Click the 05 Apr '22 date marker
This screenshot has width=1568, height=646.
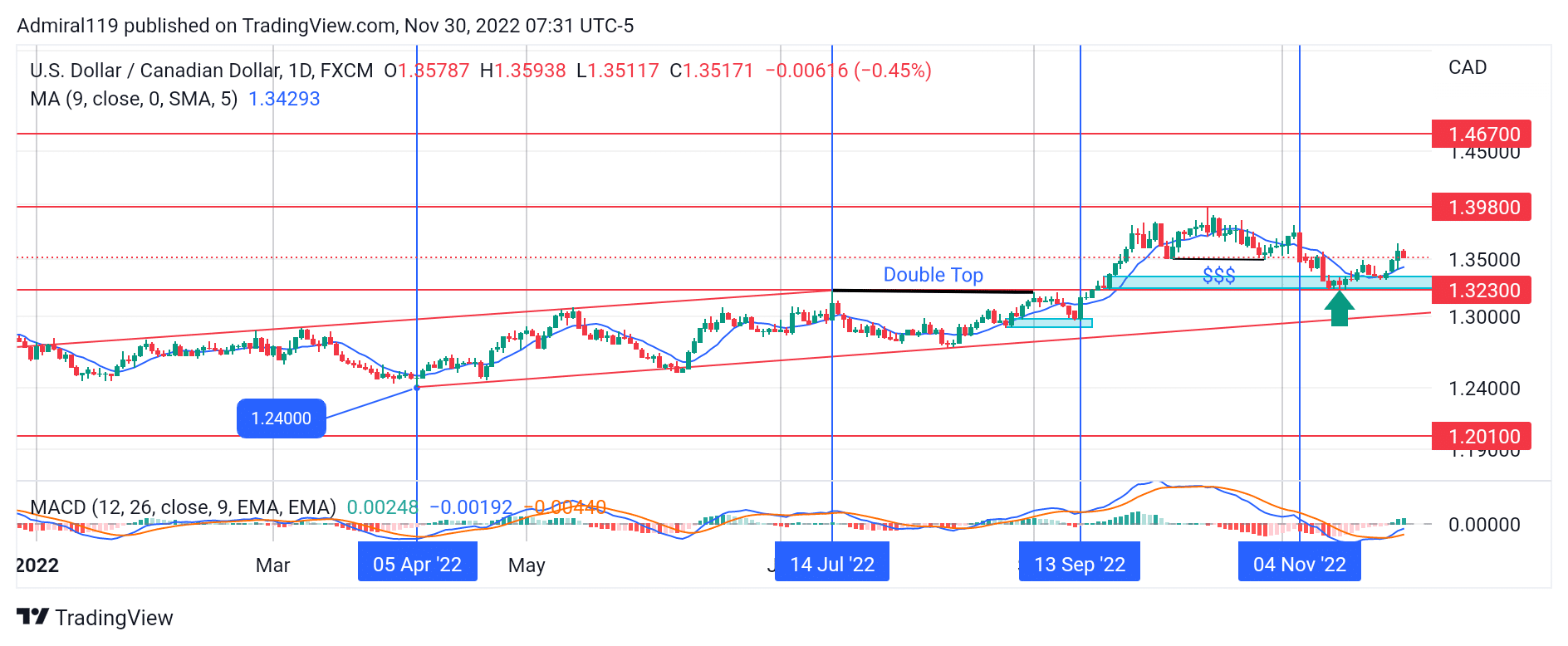417,565
